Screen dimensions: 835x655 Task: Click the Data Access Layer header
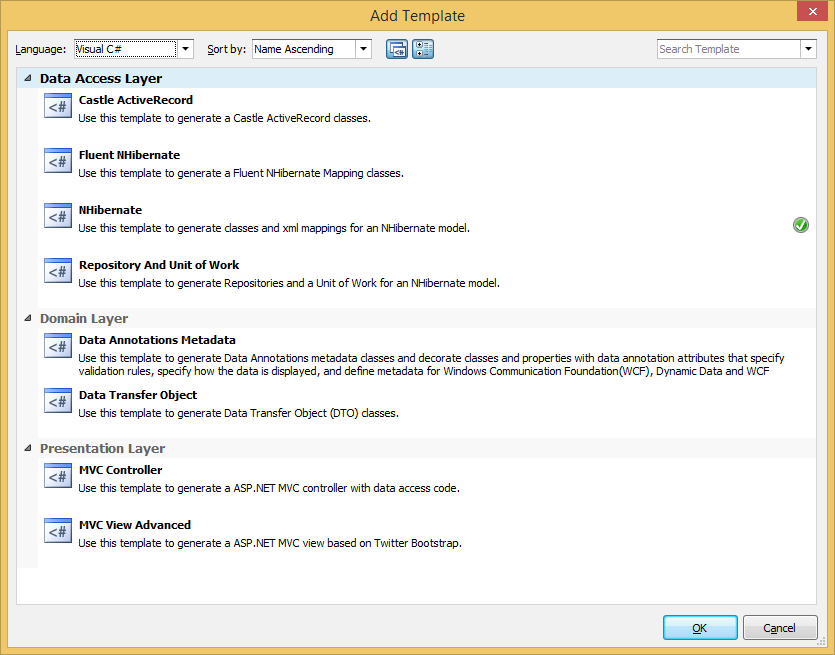pos(101,78)
